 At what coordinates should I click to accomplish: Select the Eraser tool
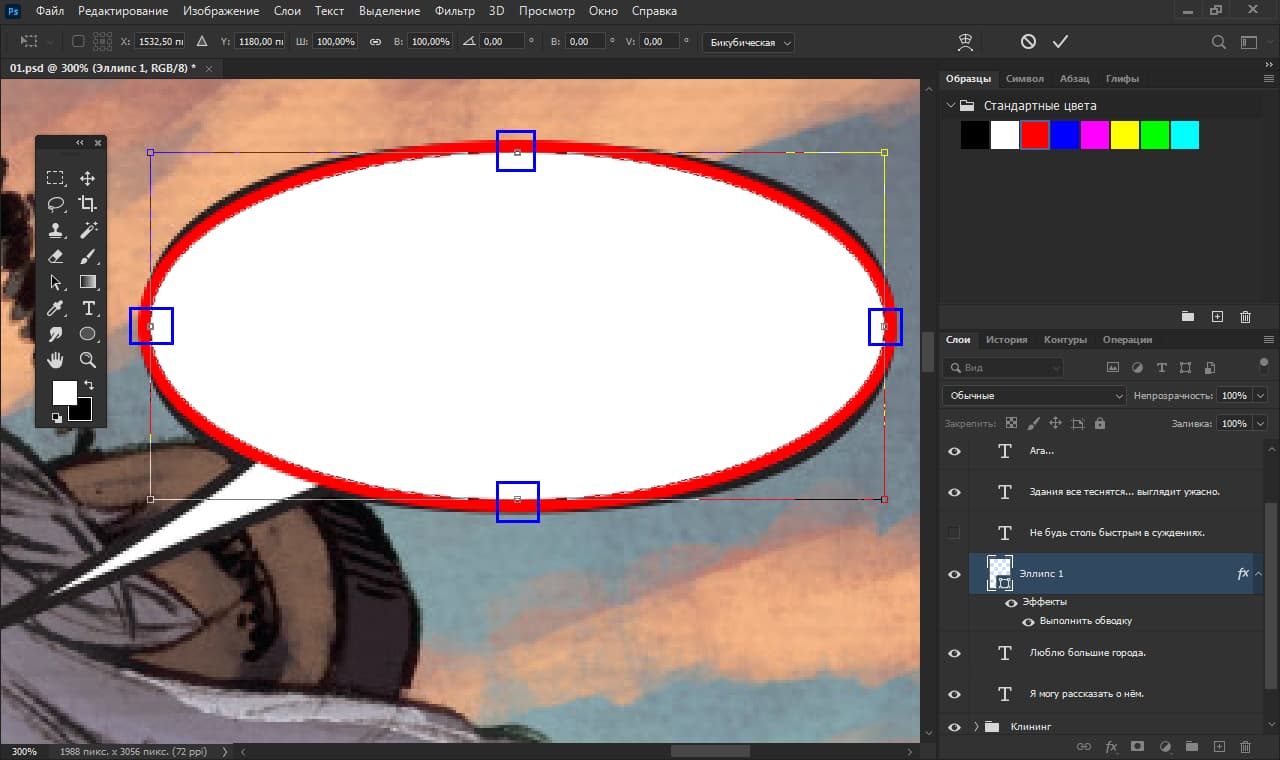(56, 257)
